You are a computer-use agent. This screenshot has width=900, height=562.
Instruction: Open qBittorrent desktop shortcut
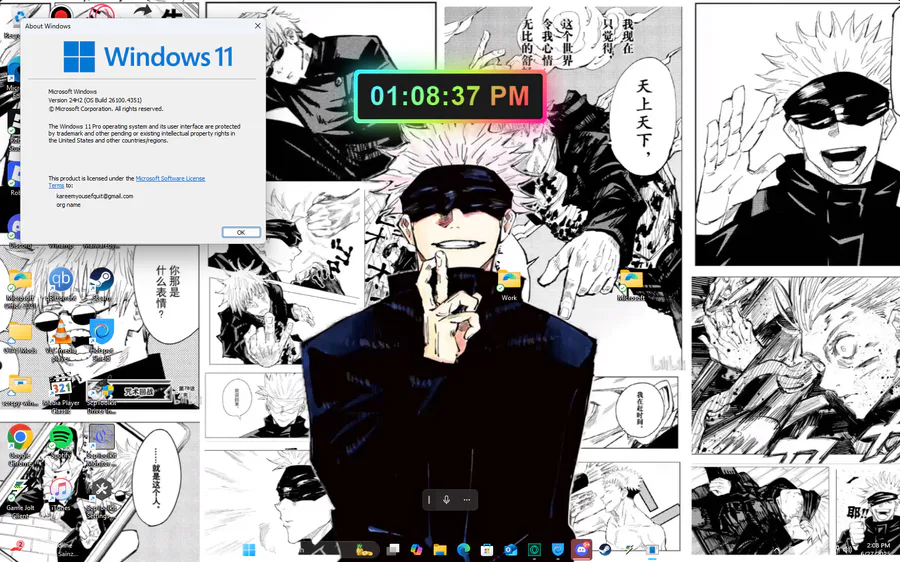click(60, 285)
